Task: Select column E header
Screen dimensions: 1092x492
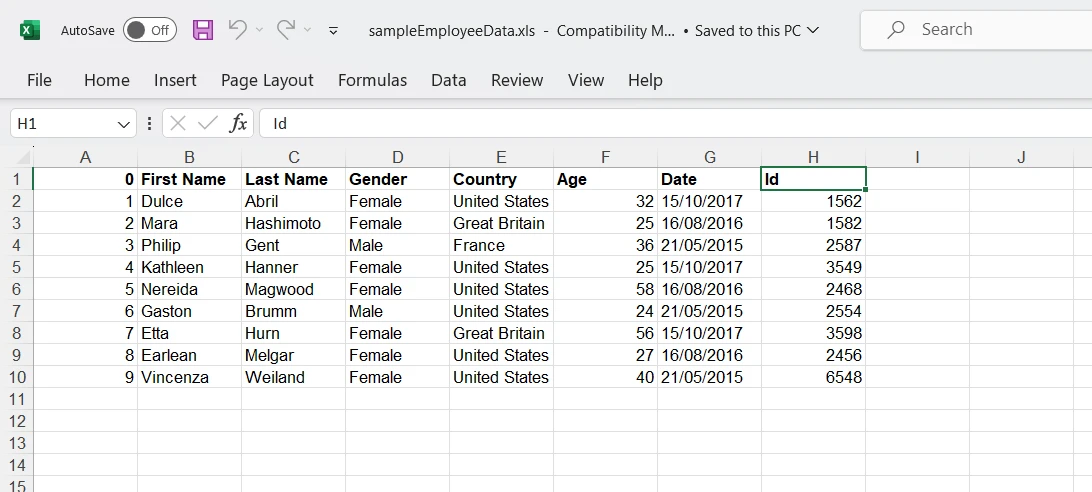Action: [501, 157]
